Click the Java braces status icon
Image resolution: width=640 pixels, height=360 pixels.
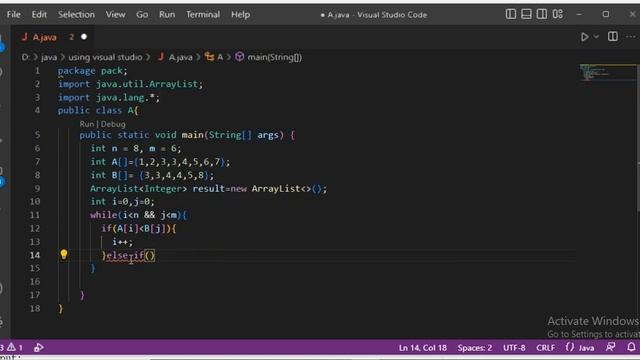point(570,347)
